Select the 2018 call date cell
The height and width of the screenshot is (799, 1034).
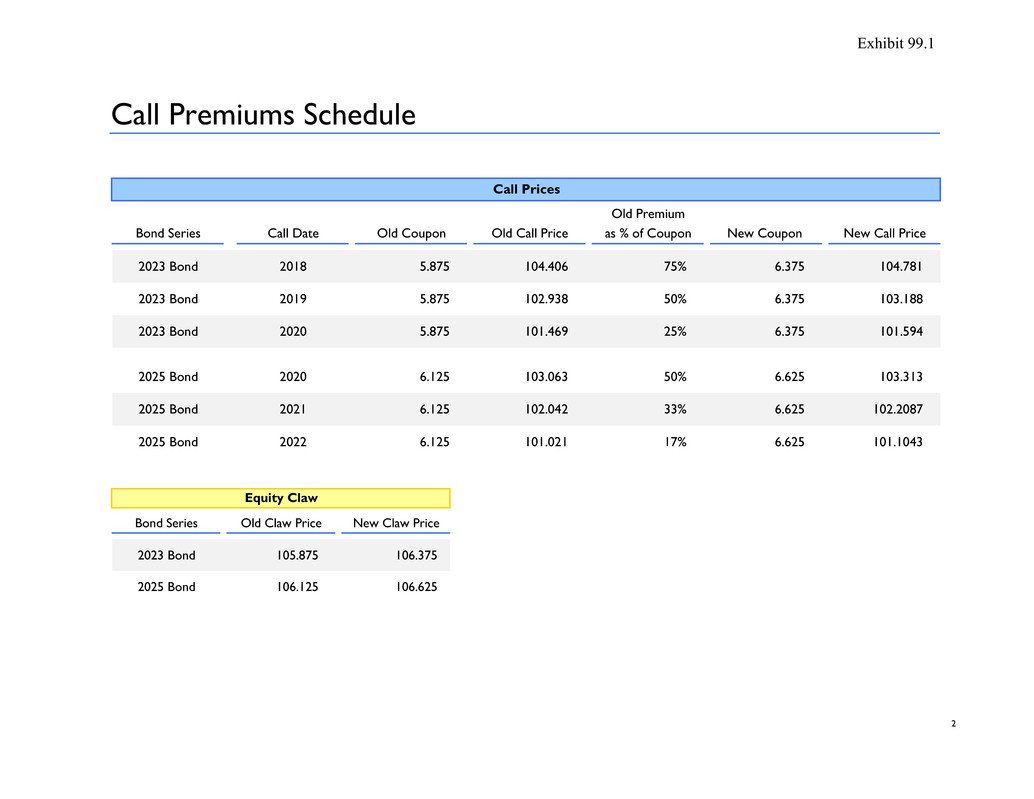point(293,267)
